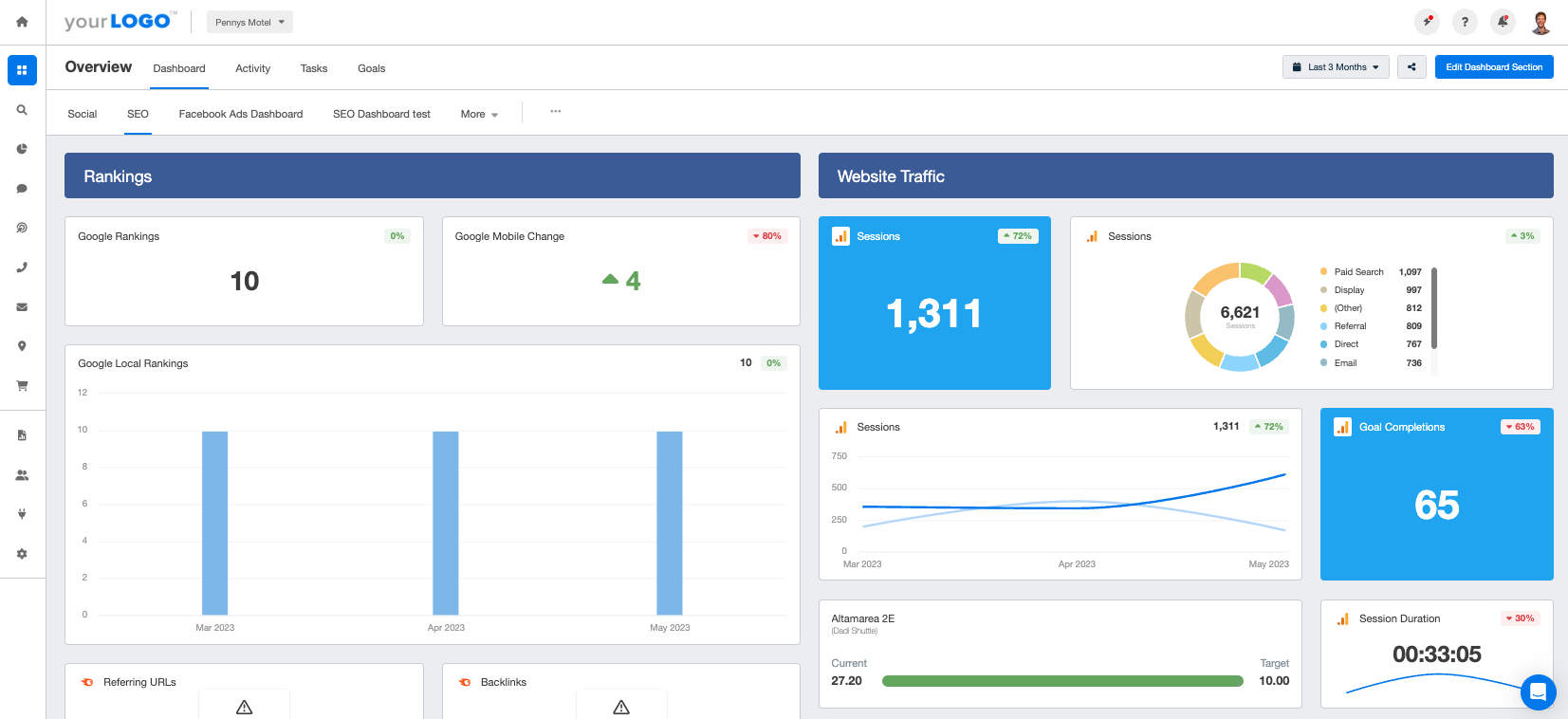Expand the More dashboards dropdown
The height and width of the screenshot is (719, 1568).
pyautogui.click(x=479, y=114)
